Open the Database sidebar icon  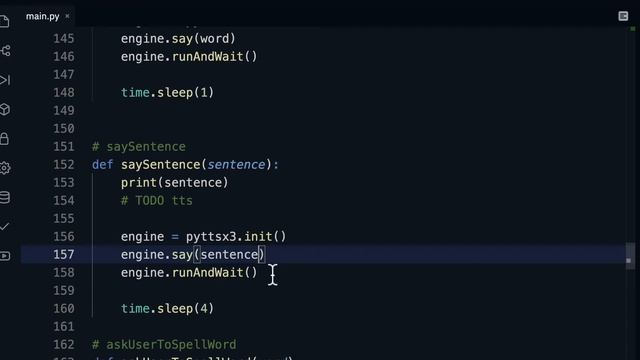pos(5,198)
